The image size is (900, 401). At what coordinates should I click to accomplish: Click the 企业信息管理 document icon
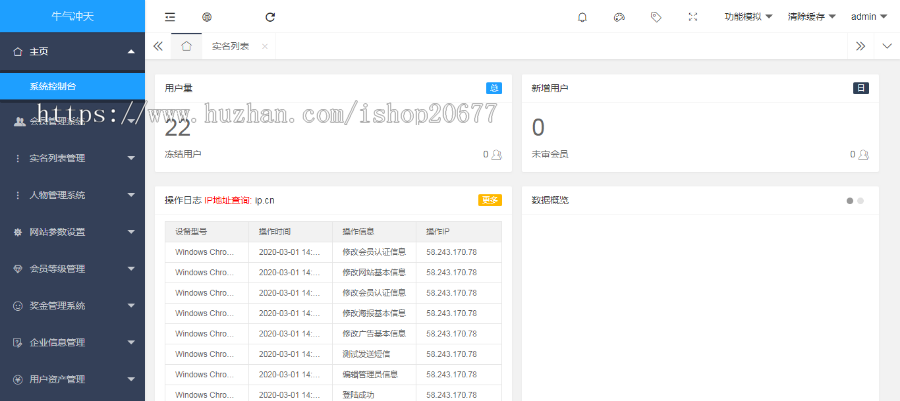17,342
